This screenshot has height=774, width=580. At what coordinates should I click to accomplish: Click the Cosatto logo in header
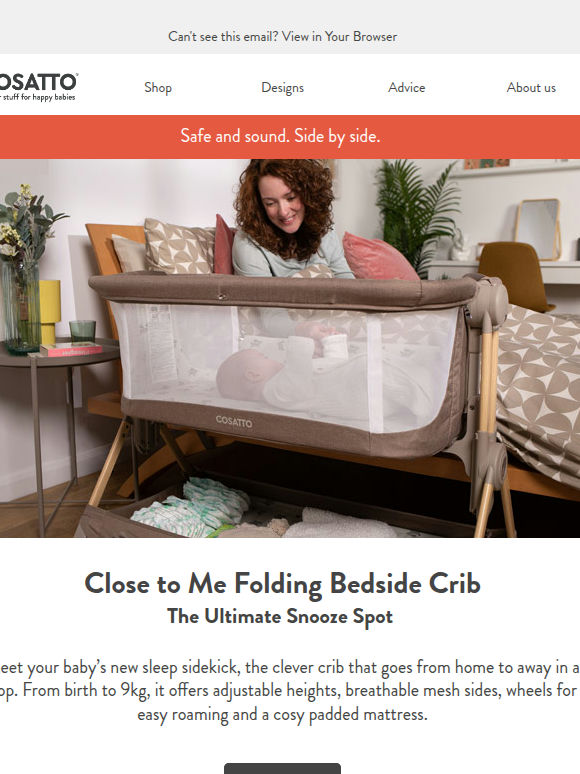39,87
